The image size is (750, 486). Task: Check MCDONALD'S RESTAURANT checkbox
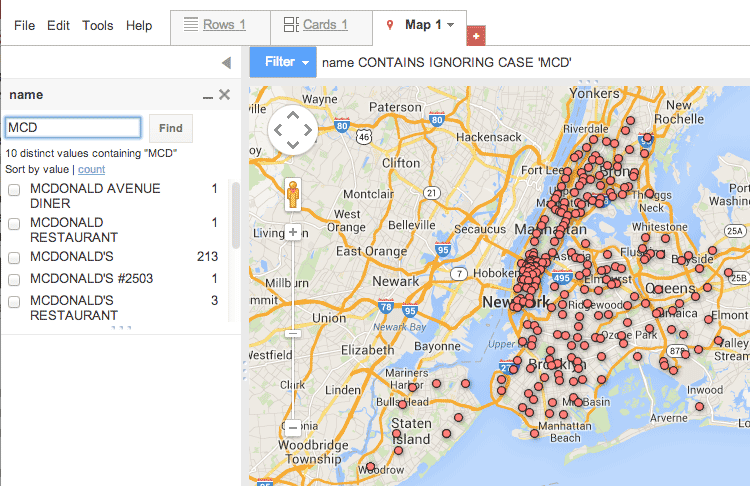(x=14, y=302)
